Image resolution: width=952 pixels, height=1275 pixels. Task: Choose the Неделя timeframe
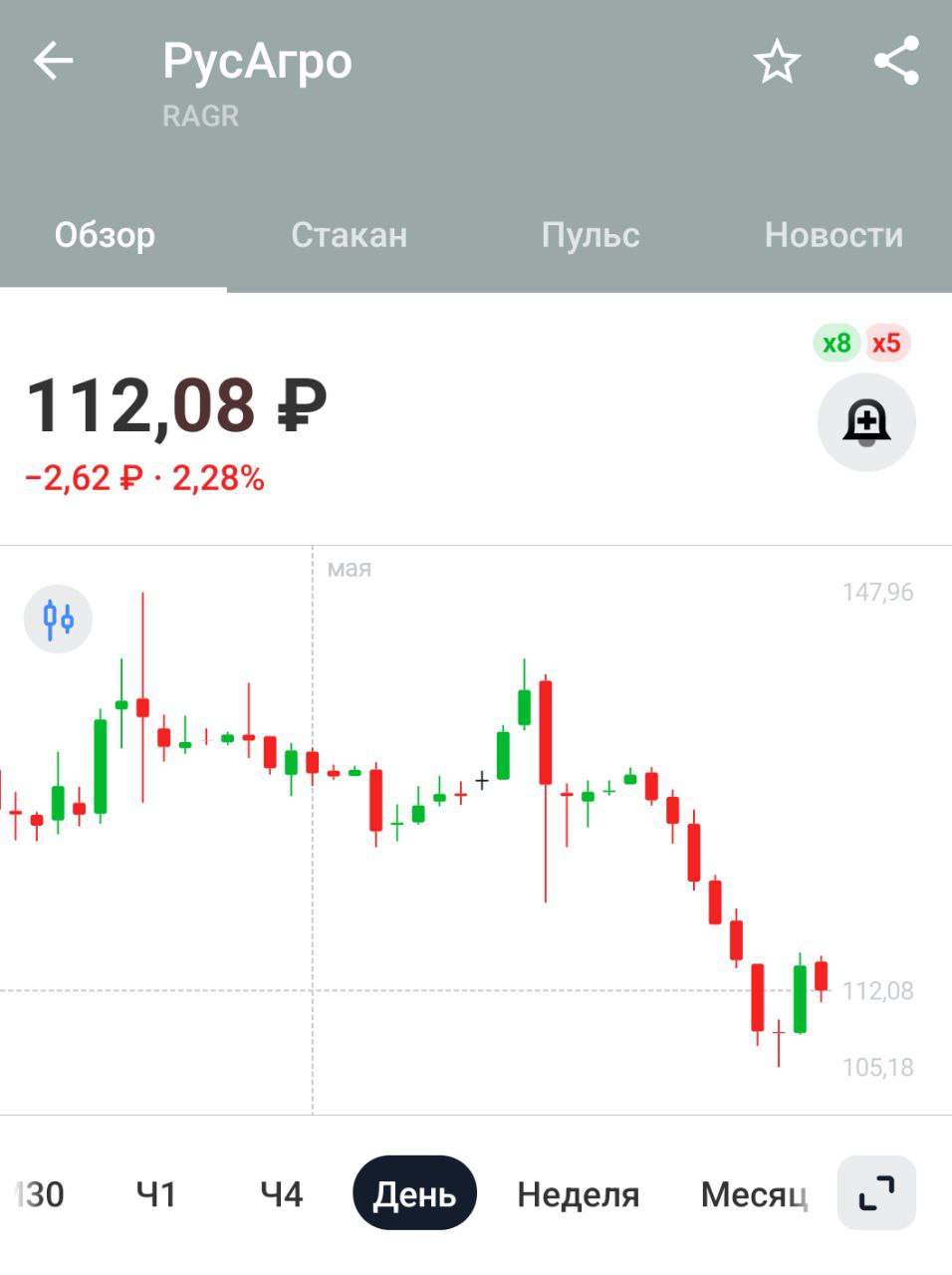point(578,1193)
